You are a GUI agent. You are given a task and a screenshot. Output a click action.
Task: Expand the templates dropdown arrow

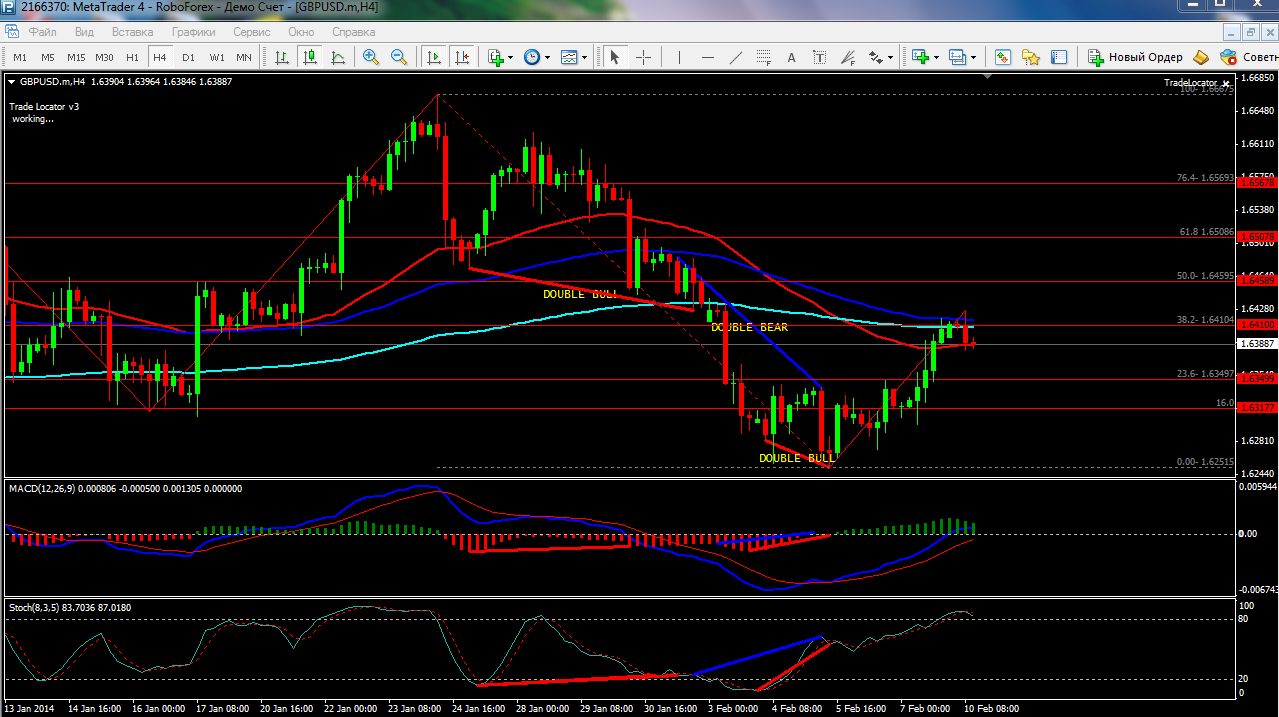(x=584, y=57)
